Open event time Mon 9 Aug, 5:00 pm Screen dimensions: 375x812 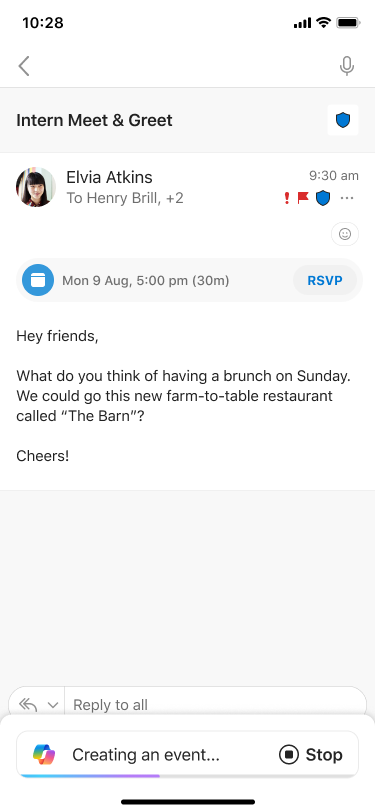point(146,281)
